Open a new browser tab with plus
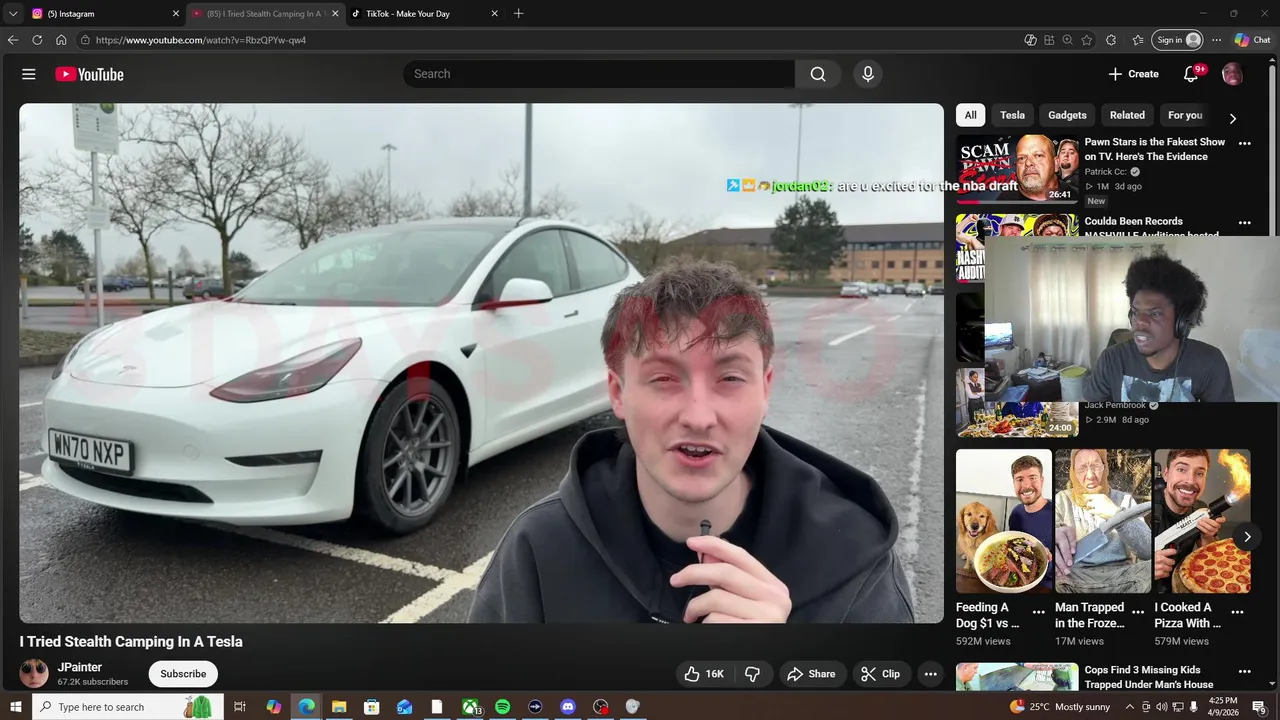 tap(518, 14)
